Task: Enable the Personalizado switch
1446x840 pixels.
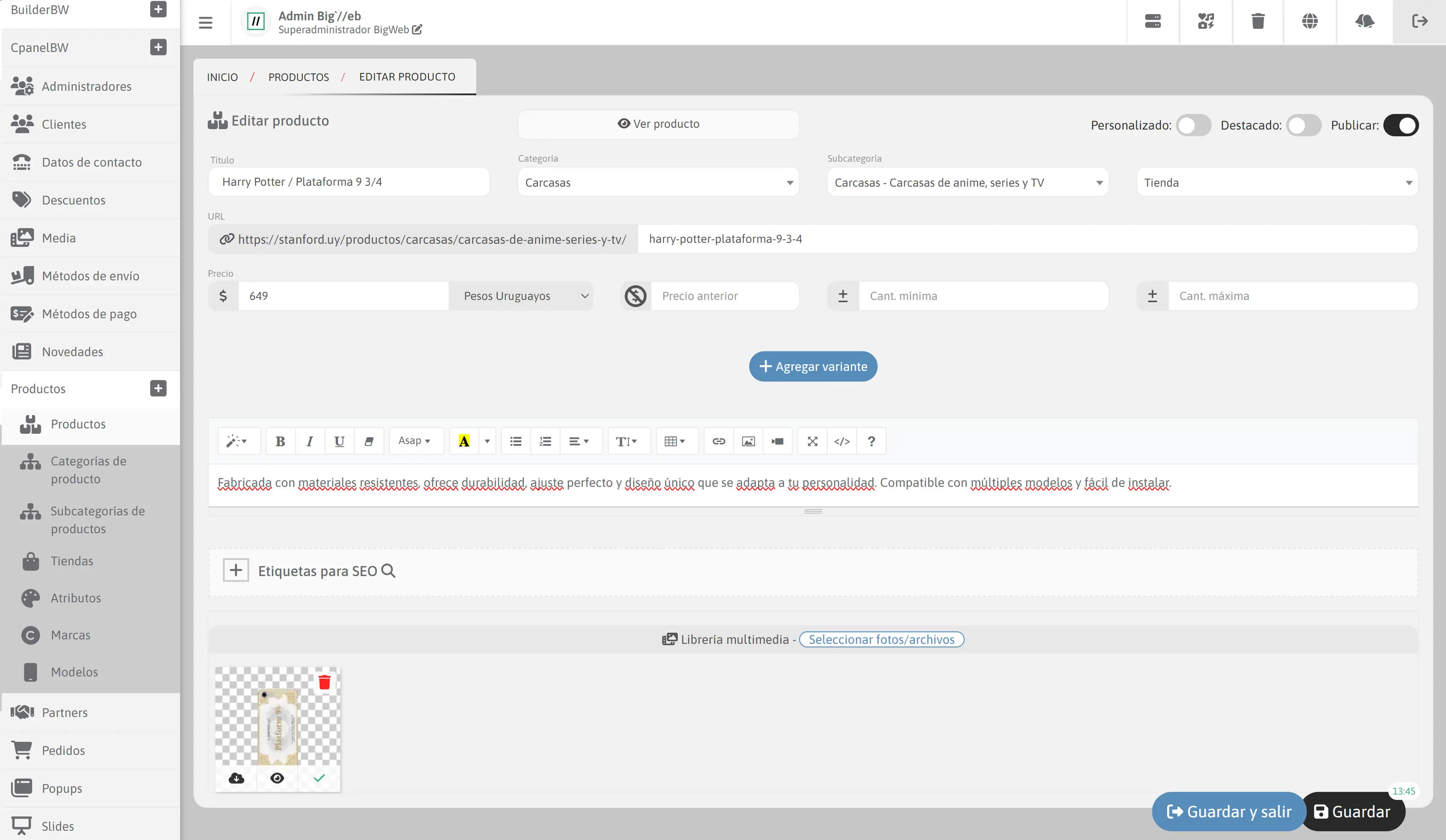Action: 1193,125
